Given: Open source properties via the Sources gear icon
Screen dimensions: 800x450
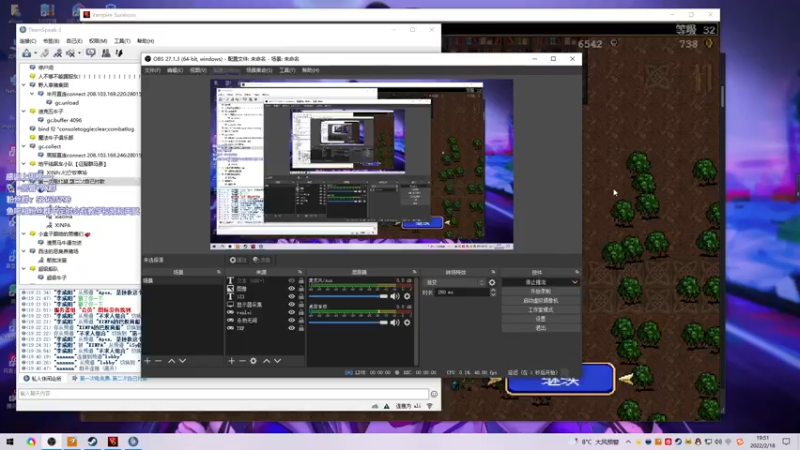Looking at the screenshot, I should (x=253, y=361).
